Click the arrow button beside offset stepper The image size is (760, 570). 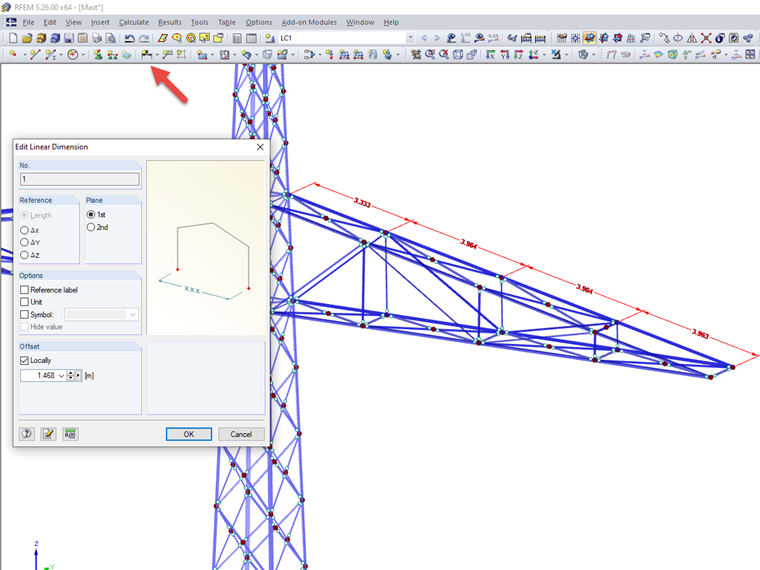(78, 376)
